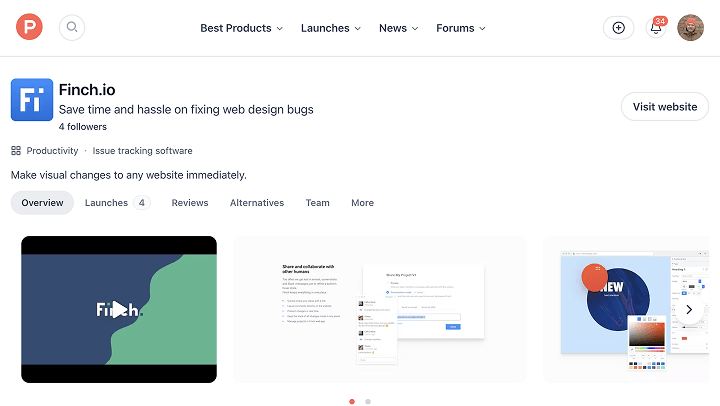Go to next gallery image arrow

(689, 310)
